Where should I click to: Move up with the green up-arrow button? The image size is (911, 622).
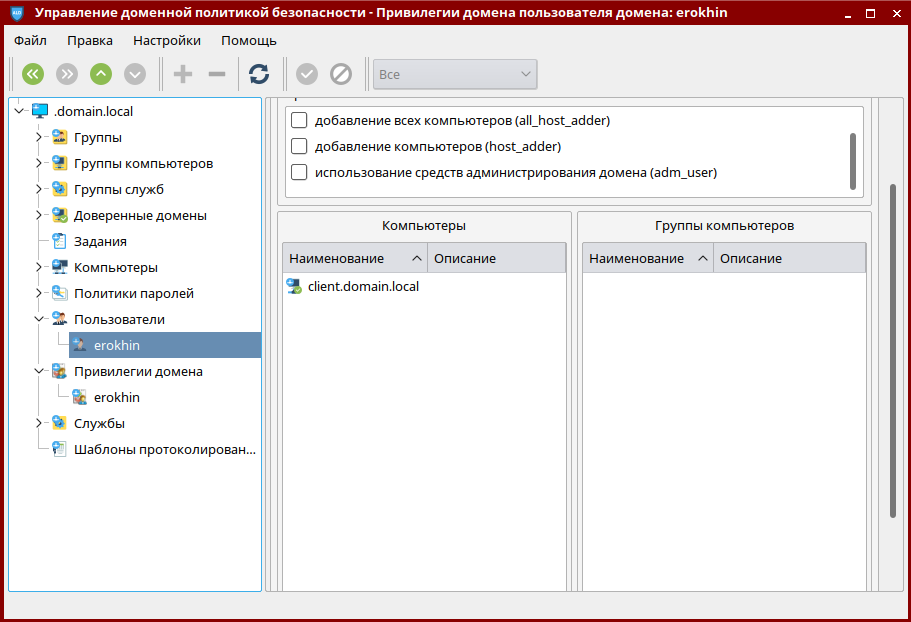(101, 74)
